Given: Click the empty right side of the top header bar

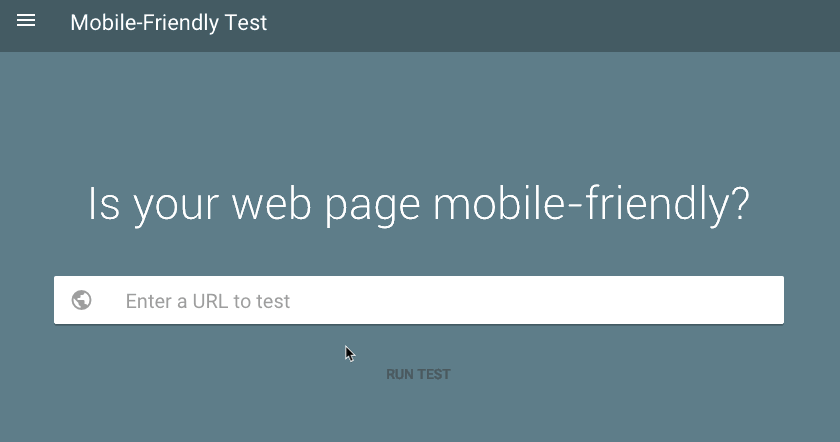Looking at the screenshot, I should click(600, 24).
